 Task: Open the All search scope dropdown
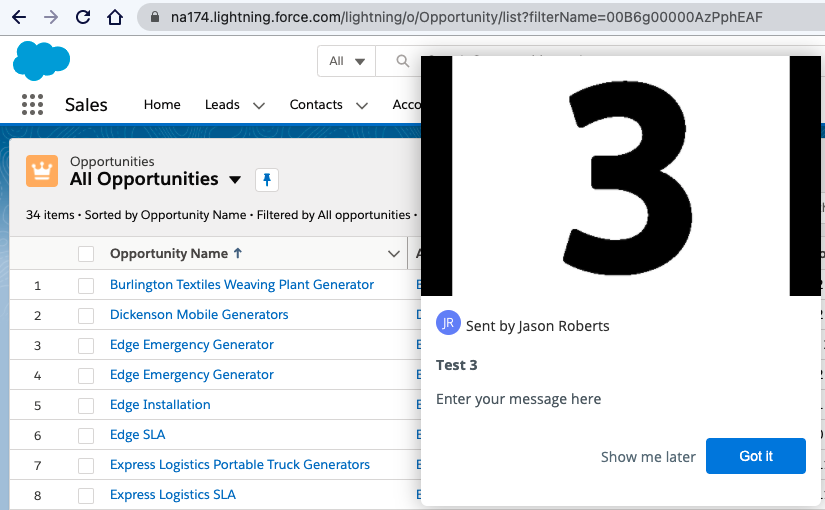click(347, 61)
